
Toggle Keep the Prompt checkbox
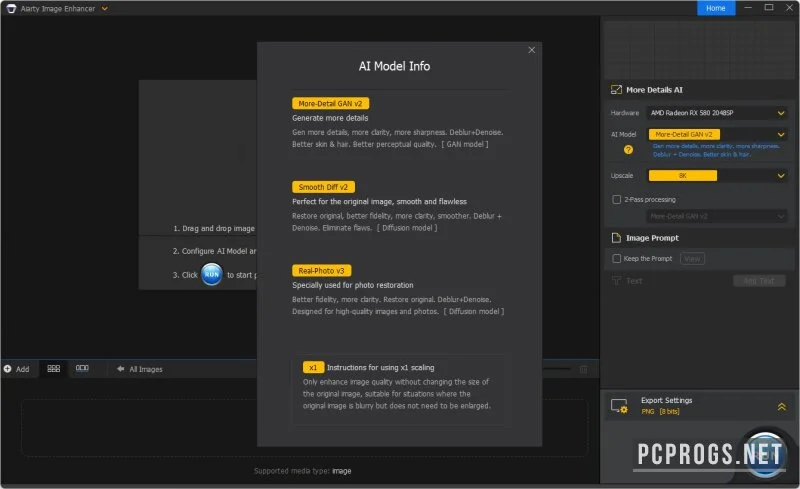tap(616, 259)
